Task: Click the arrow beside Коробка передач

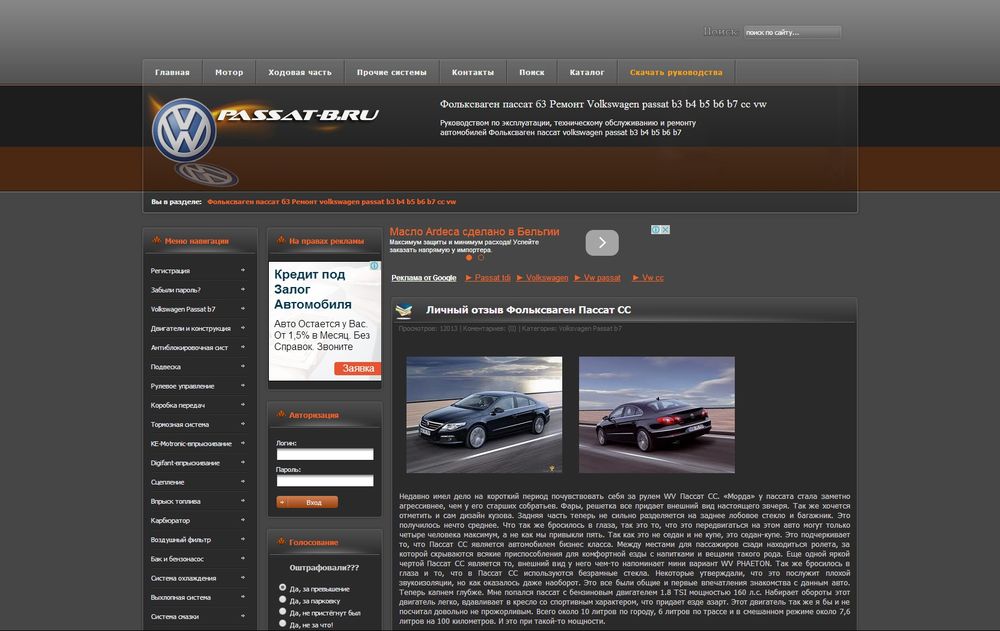Action: tap(243, 405)
